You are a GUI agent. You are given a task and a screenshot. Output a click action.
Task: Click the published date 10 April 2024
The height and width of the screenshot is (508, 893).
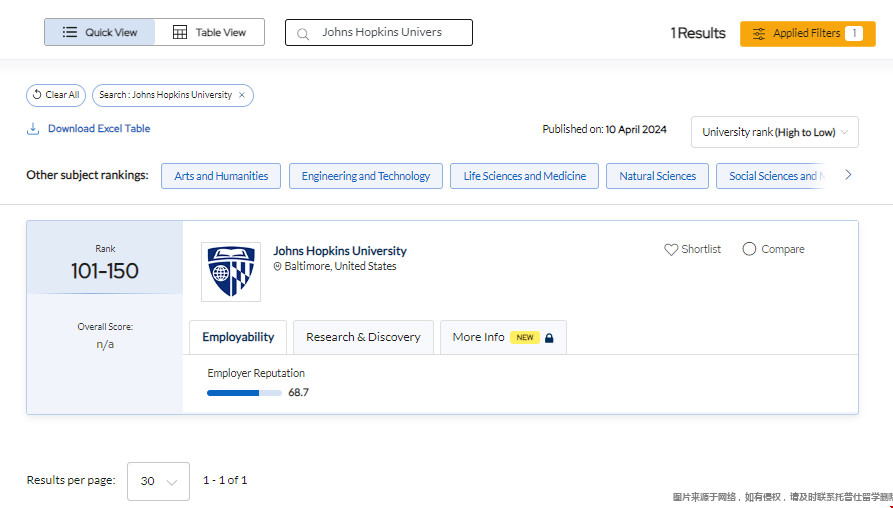636,129
